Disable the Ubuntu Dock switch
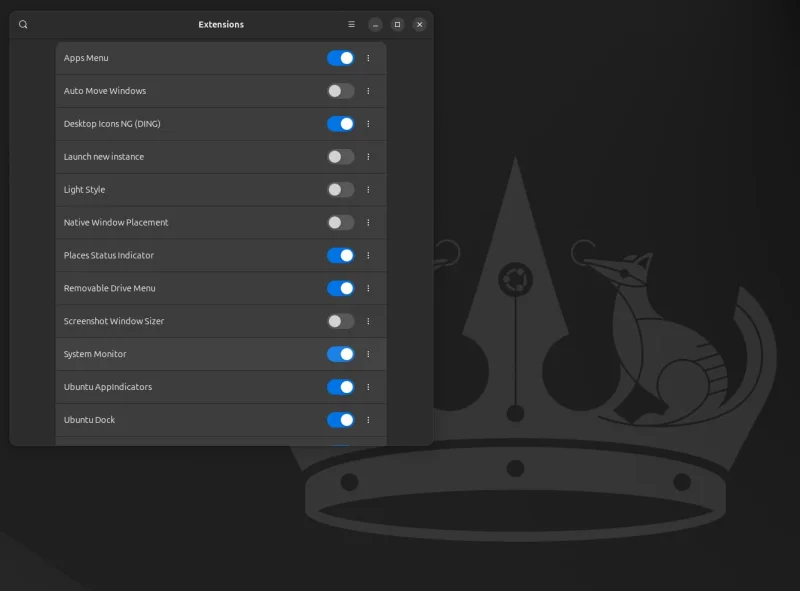The width and height of the screenshot is (800, 591). 341,420
